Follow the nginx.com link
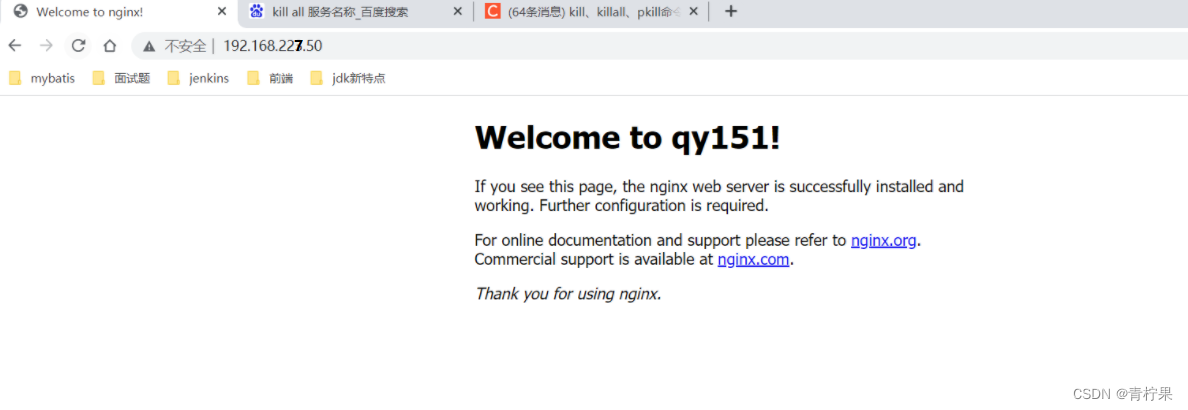This screenshot has width=1188, height=410. [754, 260]
